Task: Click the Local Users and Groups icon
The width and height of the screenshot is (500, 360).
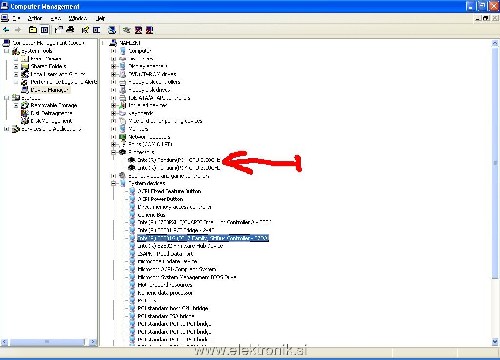Action: coord(25,74)
